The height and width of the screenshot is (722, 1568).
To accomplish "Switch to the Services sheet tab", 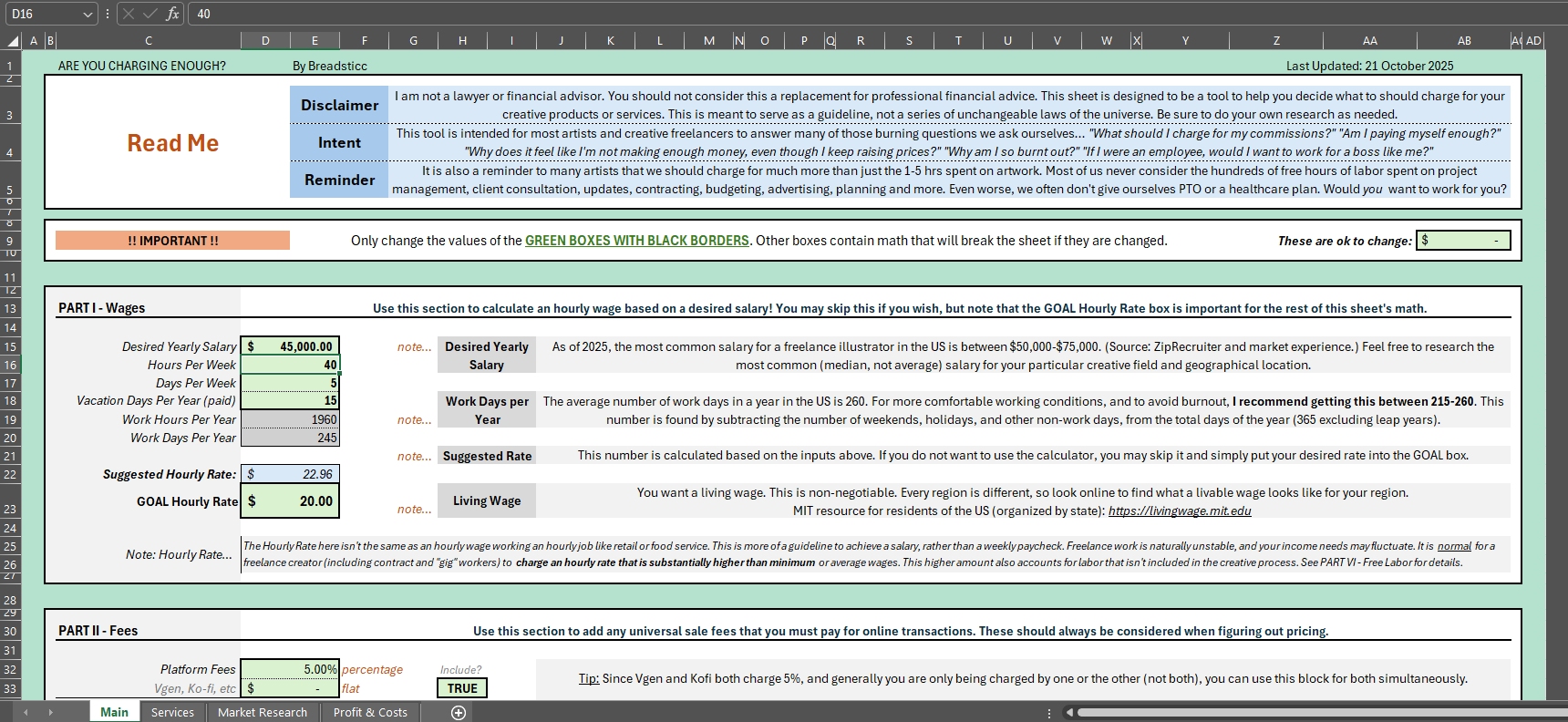I will [172, 712].
